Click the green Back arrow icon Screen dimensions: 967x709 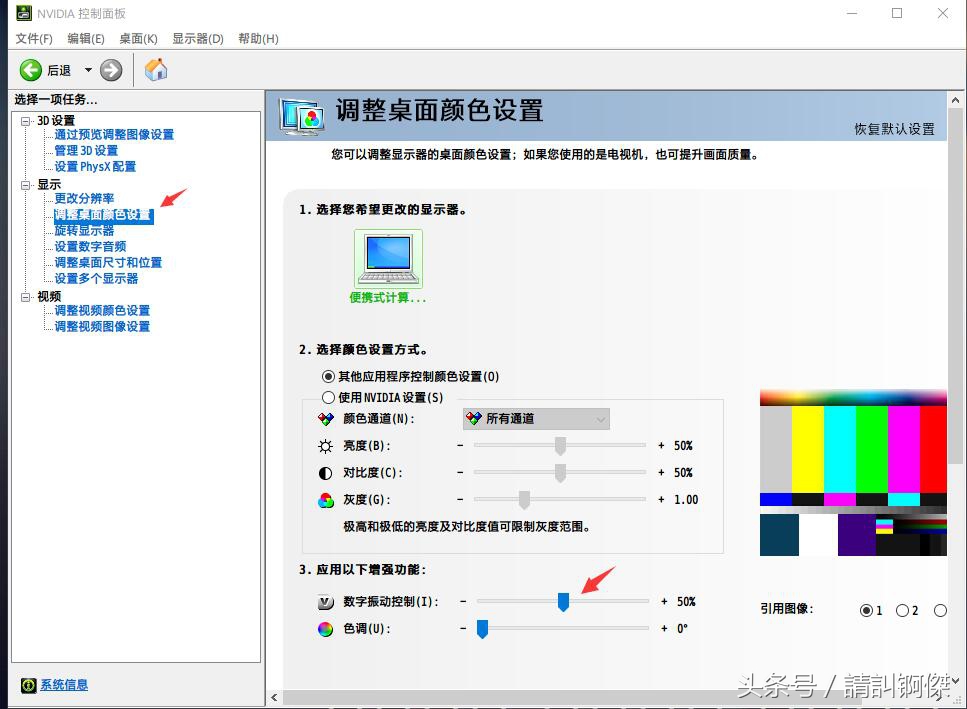coord(31,70)
